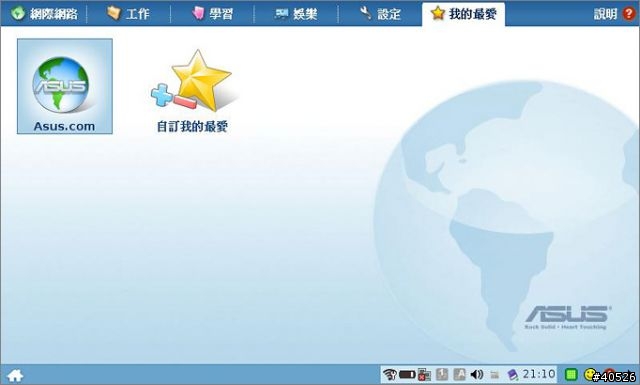The image size is (640, 385).
Task: Click the purple book input method icon
Action: [x=512, y=374]
